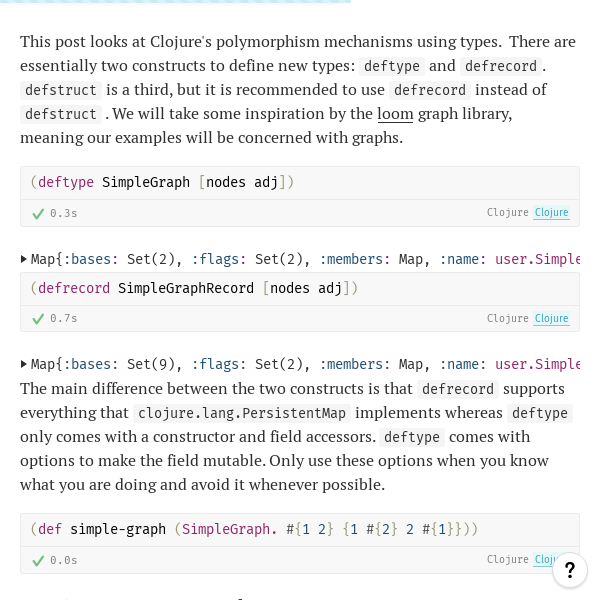Open the help question mark button
The height and width of the screenshot is (600, 600).
click(x=570, y=570)
